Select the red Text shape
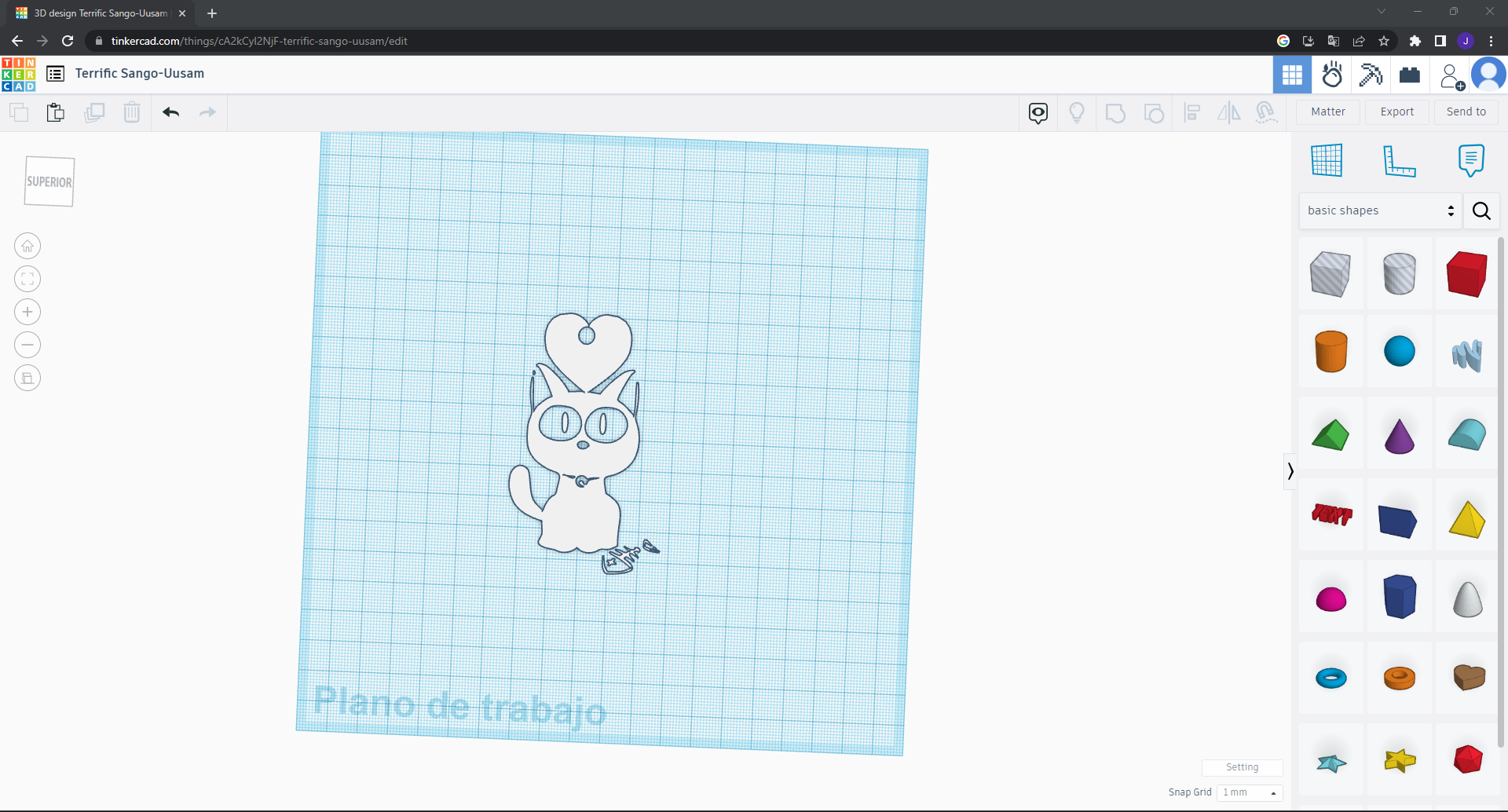Screen dimensions: 1508x812 1331,514
